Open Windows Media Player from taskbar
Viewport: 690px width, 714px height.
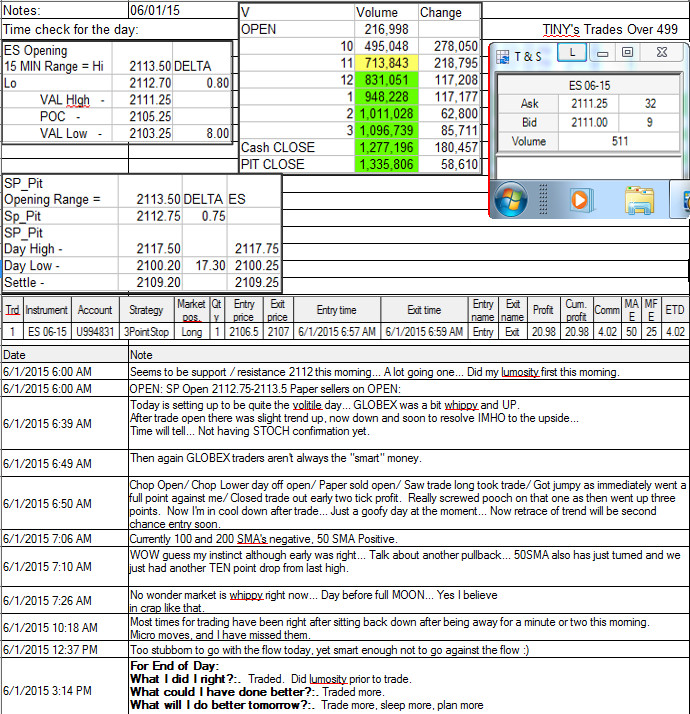point(580,200)
